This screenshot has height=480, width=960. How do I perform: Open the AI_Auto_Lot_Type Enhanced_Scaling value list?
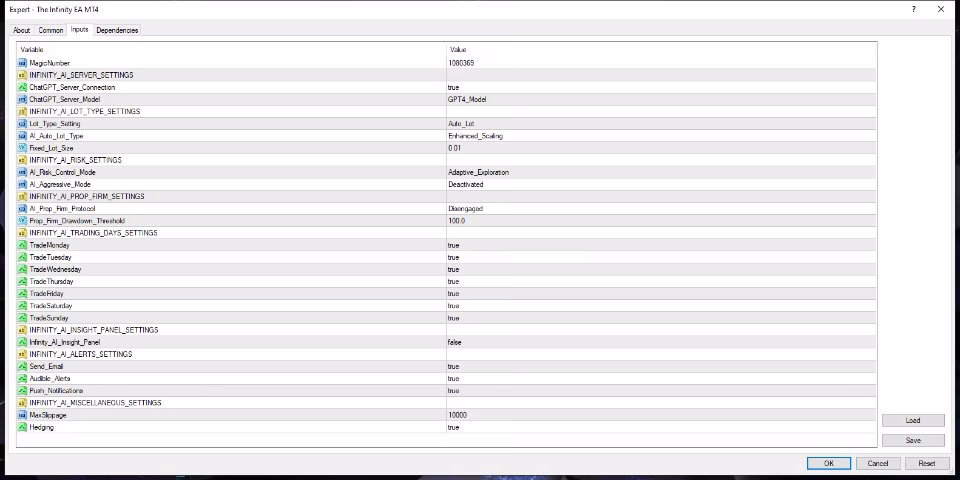661,136
